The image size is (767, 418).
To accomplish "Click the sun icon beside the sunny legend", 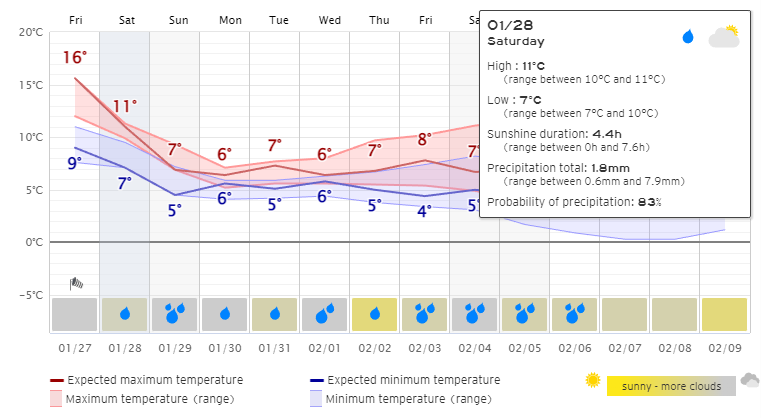I will point(592,380).
